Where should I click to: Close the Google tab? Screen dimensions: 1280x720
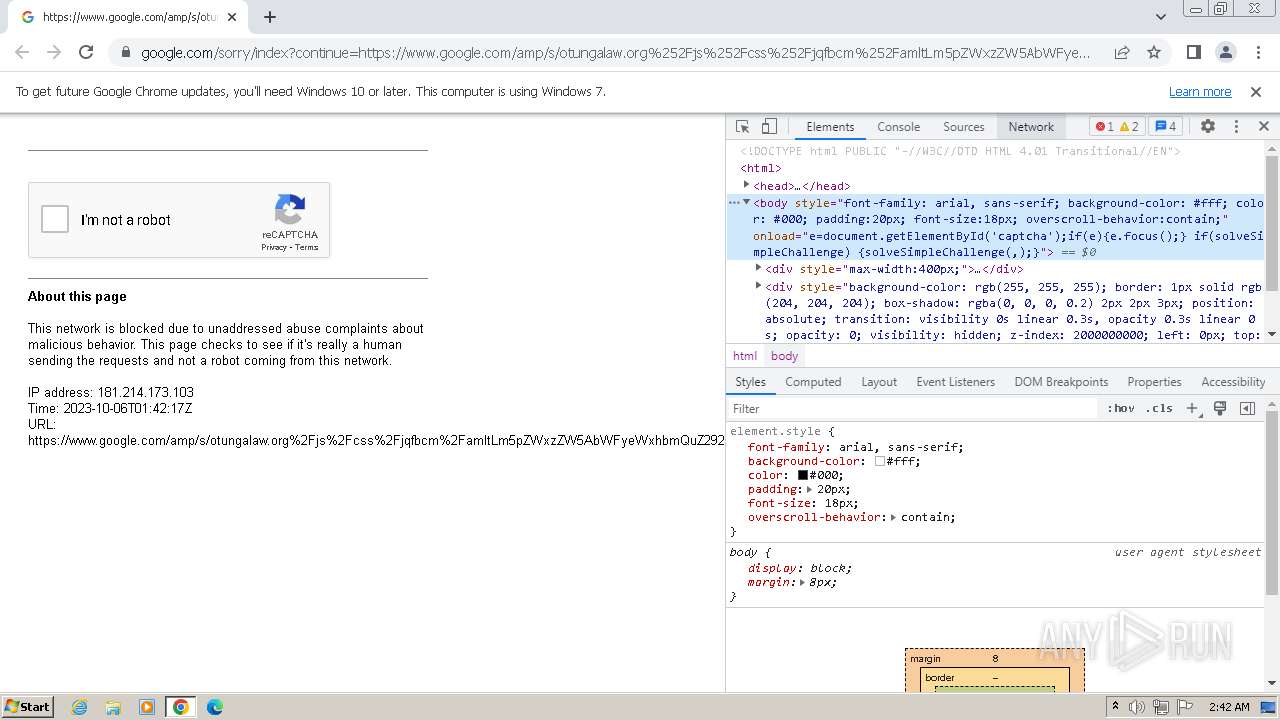[232, 17]
